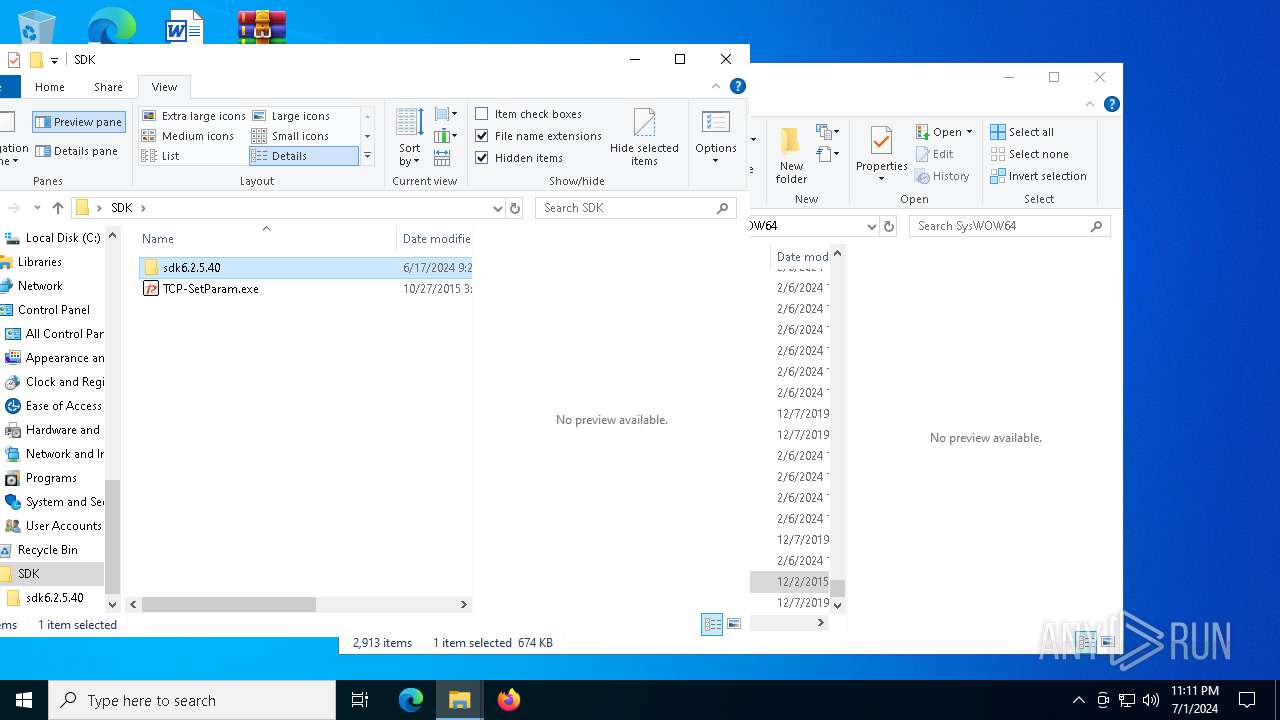Select the sdk6.2.5.40 folder row
Image resolution: width=1280 pixels, height=720 pixels.
(305, 268)
